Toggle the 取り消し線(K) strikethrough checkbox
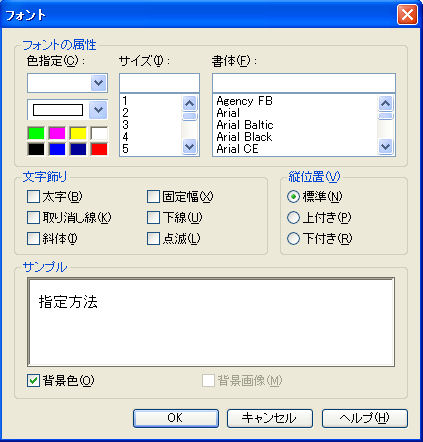423x442 pixels. (33, 218)
